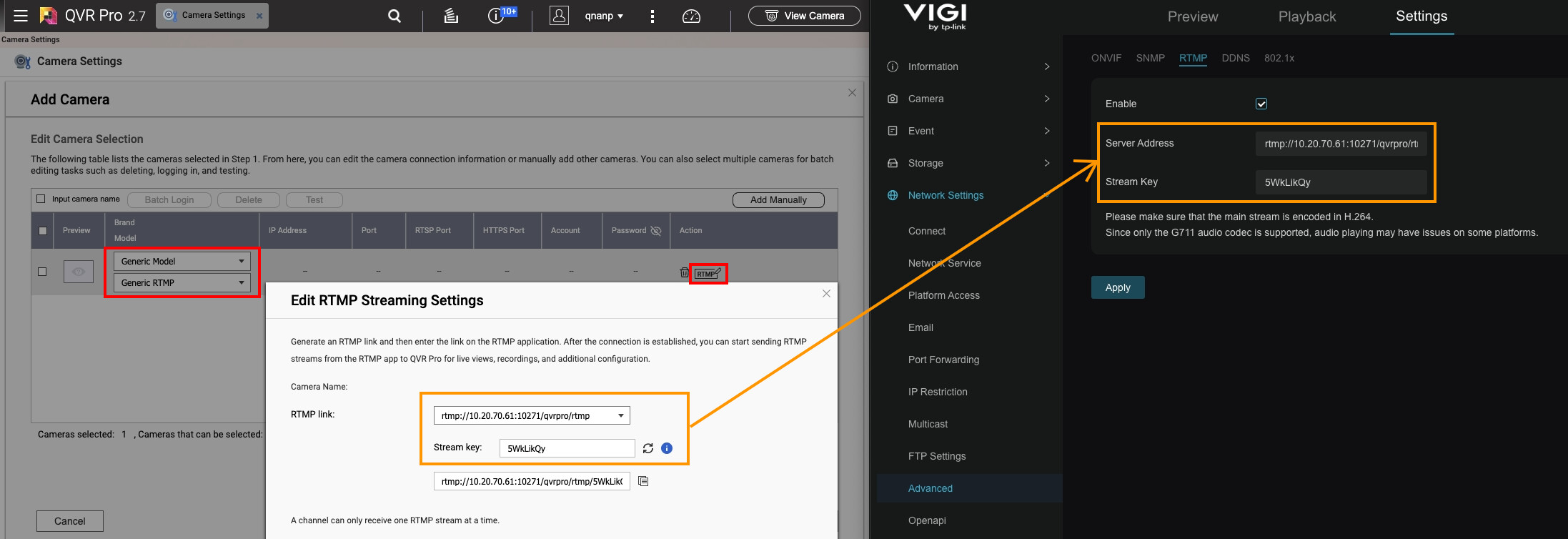Image resolution: width=1568 pixels, height=539 pixels.
Task: Open the QVR Pro hamburger menu
Action: 21,16
